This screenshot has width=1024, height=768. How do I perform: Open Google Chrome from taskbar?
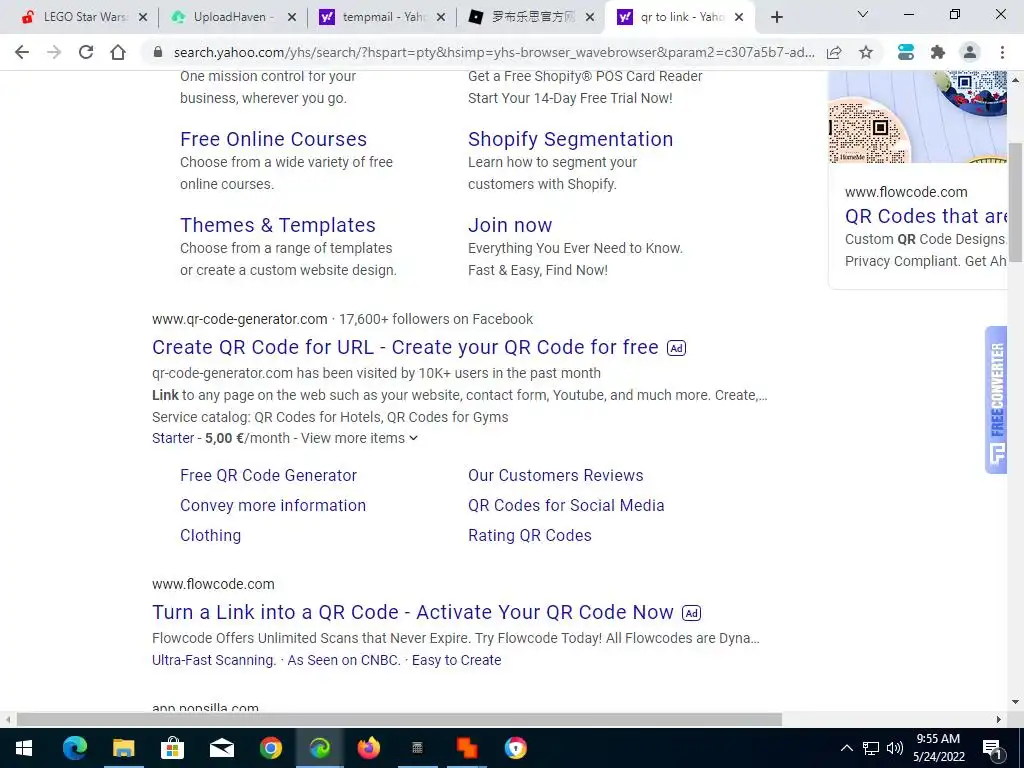270,748
